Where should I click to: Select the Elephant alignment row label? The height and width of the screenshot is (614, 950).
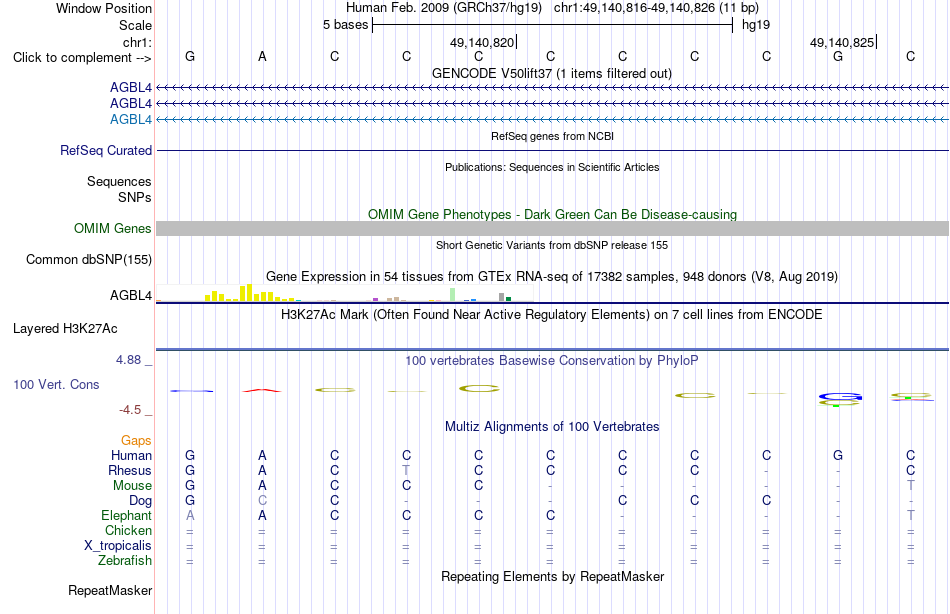pos(126,515)
